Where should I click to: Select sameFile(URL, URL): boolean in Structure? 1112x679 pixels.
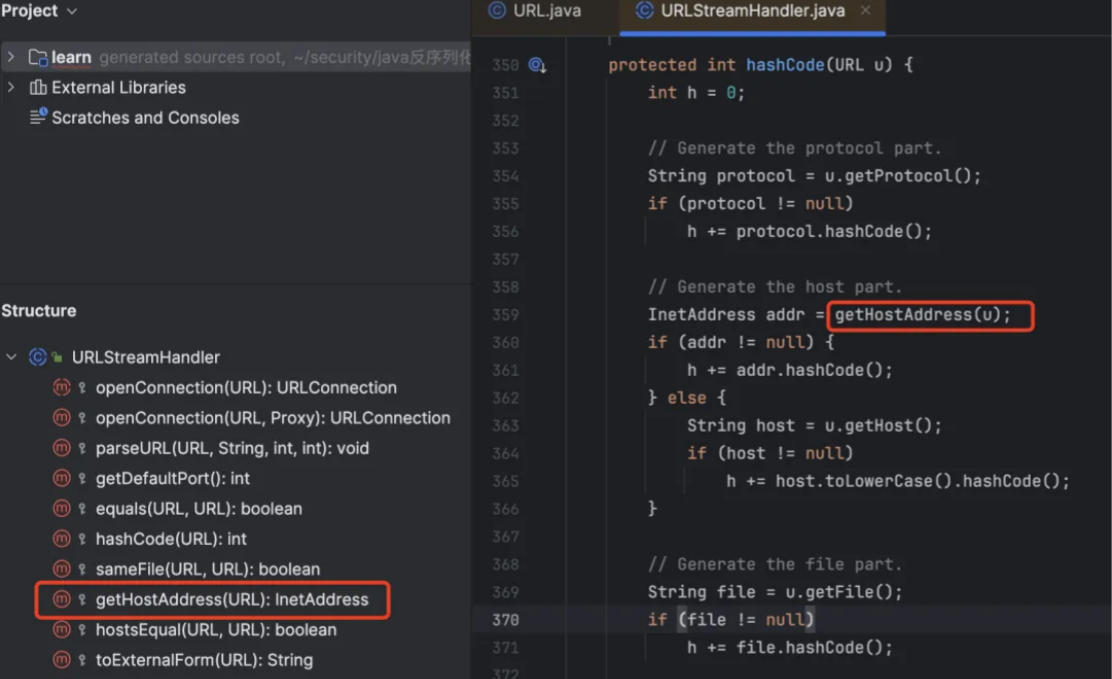(x=208, y=569)
